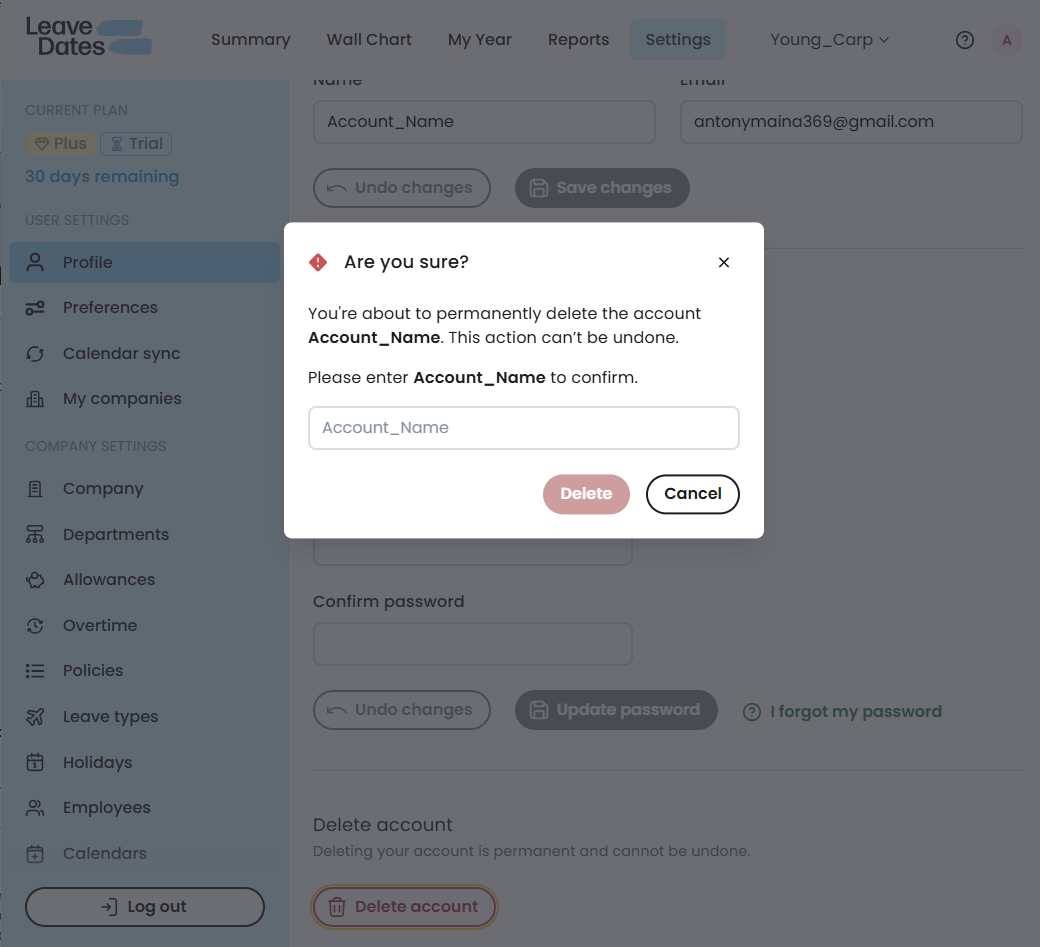The image size is (1040, 947).
Task: Open the Preferences sliders icon
Action: tap(35, 308)
